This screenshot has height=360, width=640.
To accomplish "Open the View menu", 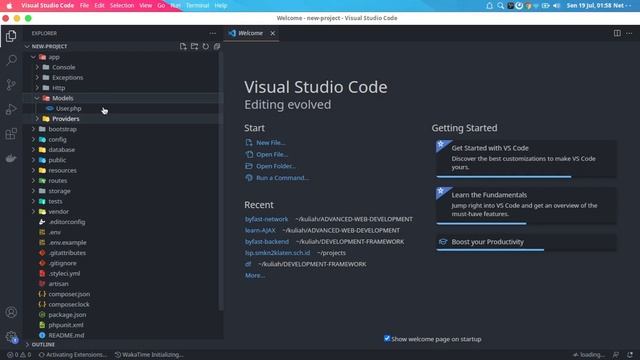I will pyautogui.click(x=145, y=6).
